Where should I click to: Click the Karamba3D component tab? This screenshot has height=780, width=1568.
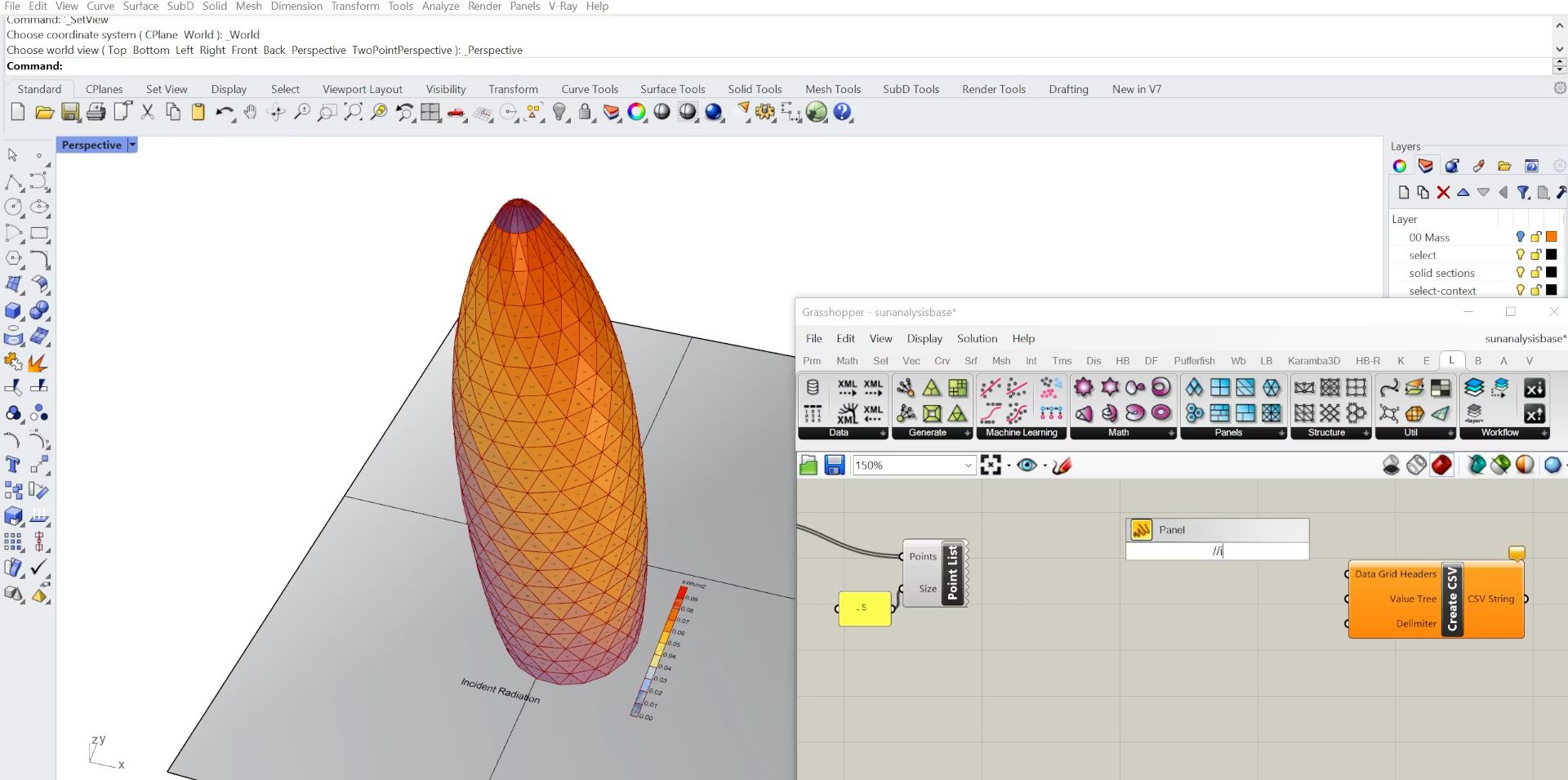click(1313, 360)
